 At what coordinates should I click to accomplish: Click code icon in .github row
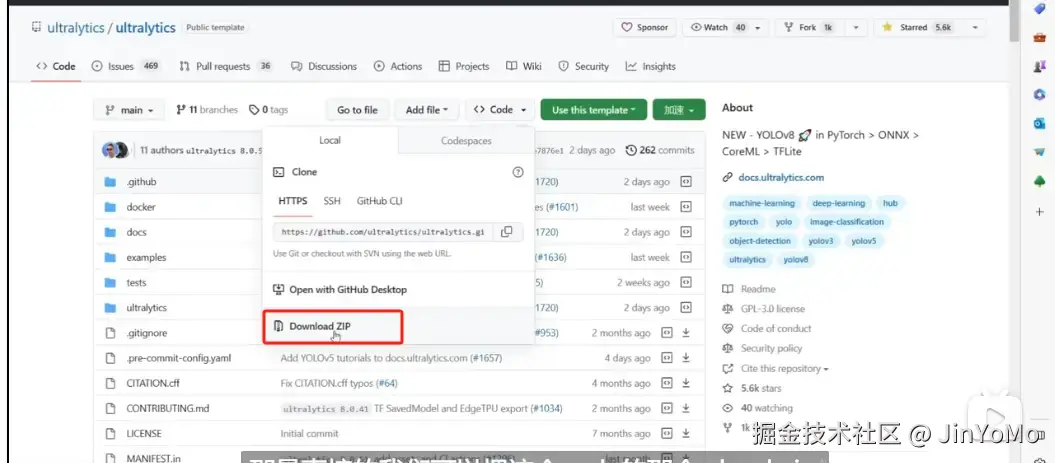pyautogui.click(x=686, y=182)
